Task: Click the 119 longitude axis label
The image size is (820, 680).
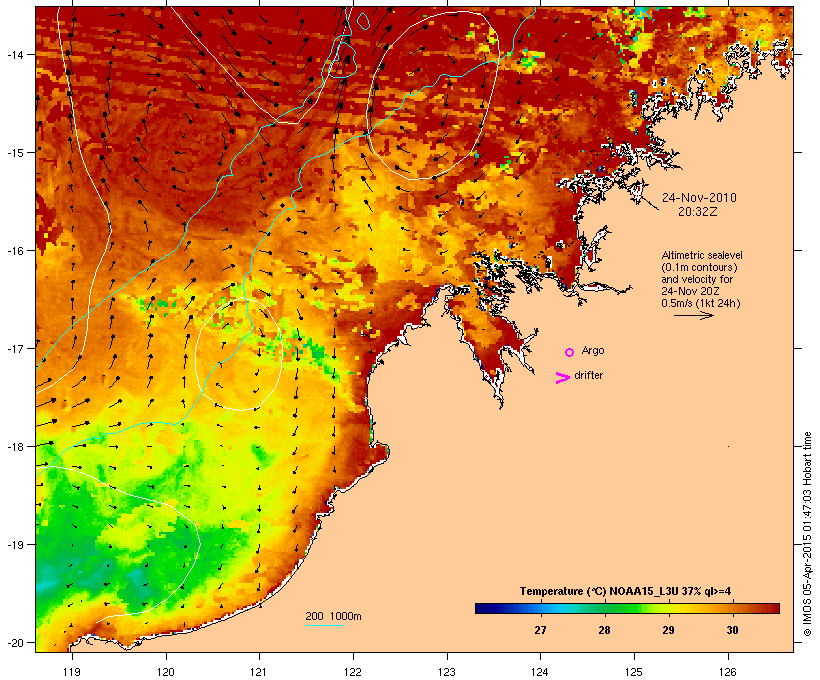Action: 72,672
